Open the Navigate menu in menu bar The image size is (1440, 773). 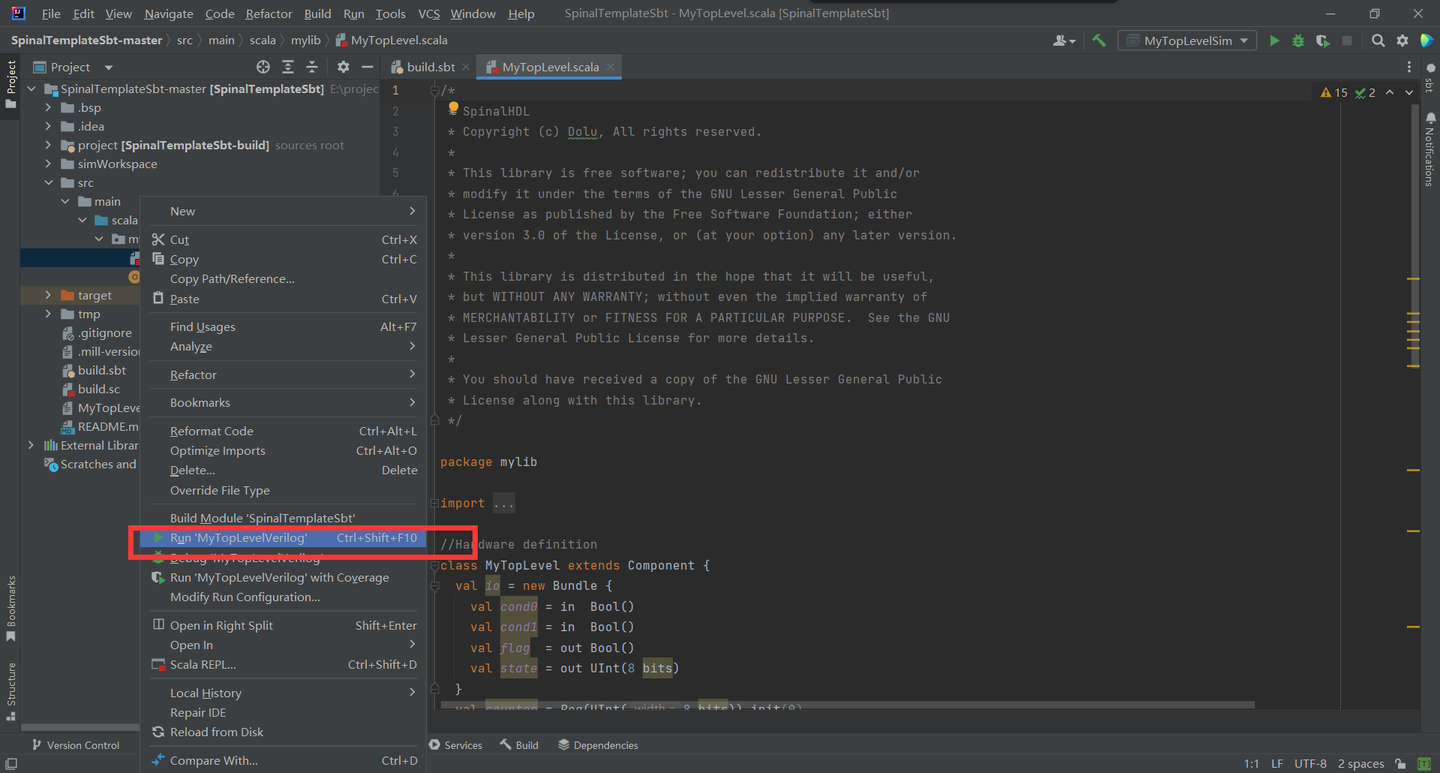168,14
